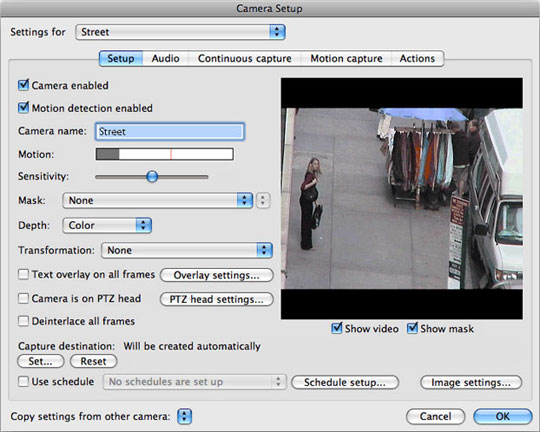Open the Copy settings from other camera popup

184,416
